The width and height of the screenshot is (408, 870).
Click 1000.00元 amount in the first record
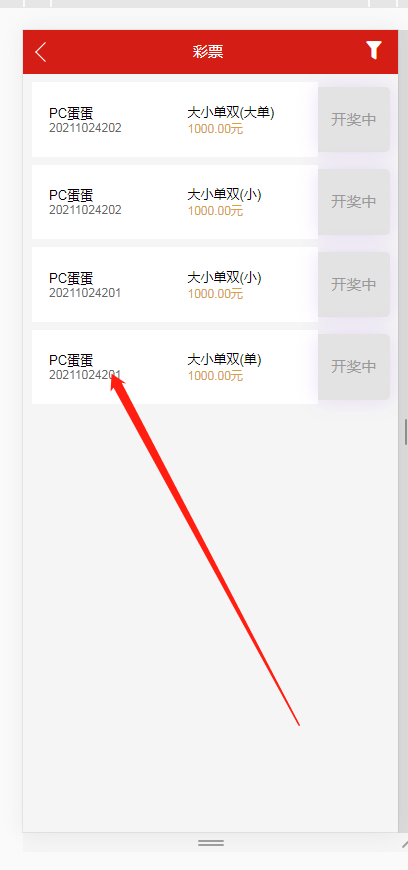point(215,129)
